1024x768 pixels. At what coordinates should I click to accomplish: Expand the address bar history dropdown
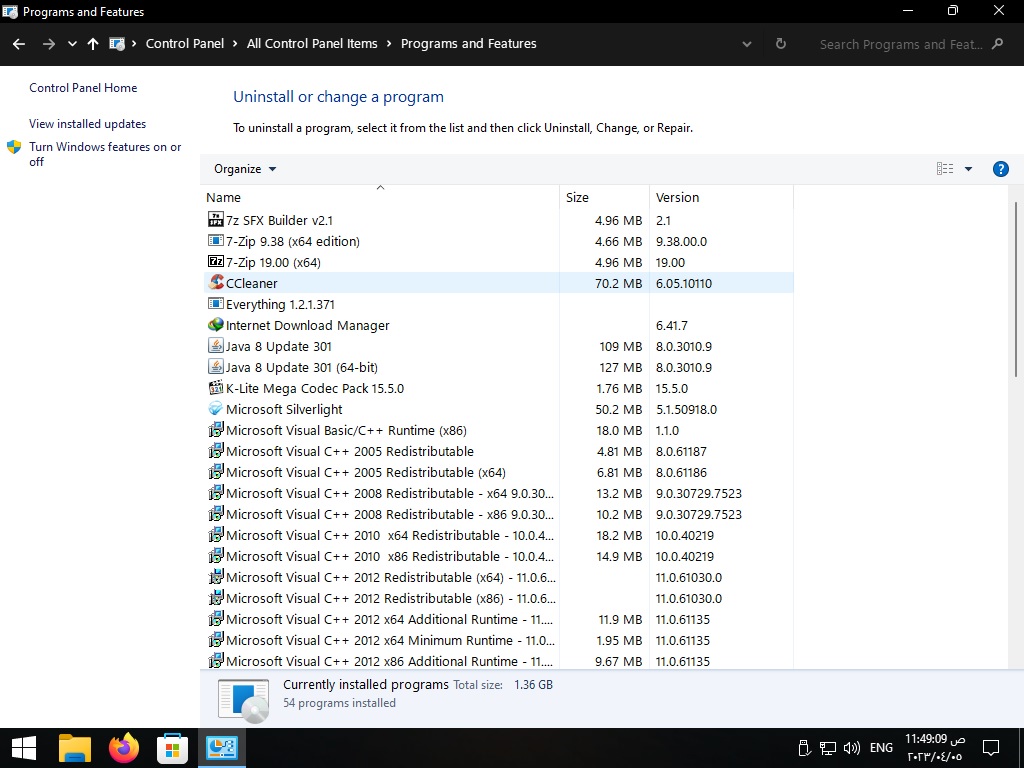(x=746, y=44)
